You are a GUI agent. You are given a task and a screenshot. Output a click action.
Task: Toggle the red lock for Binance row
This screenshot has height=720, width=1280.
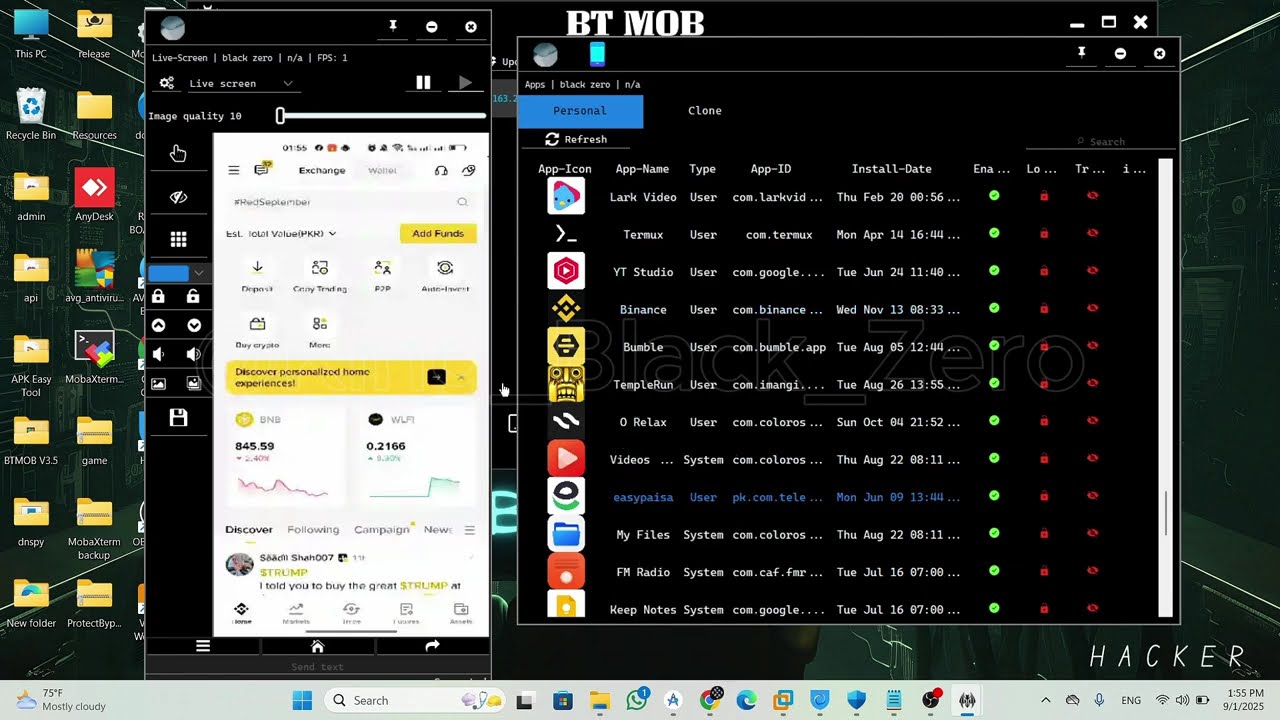coord(1044,308)
